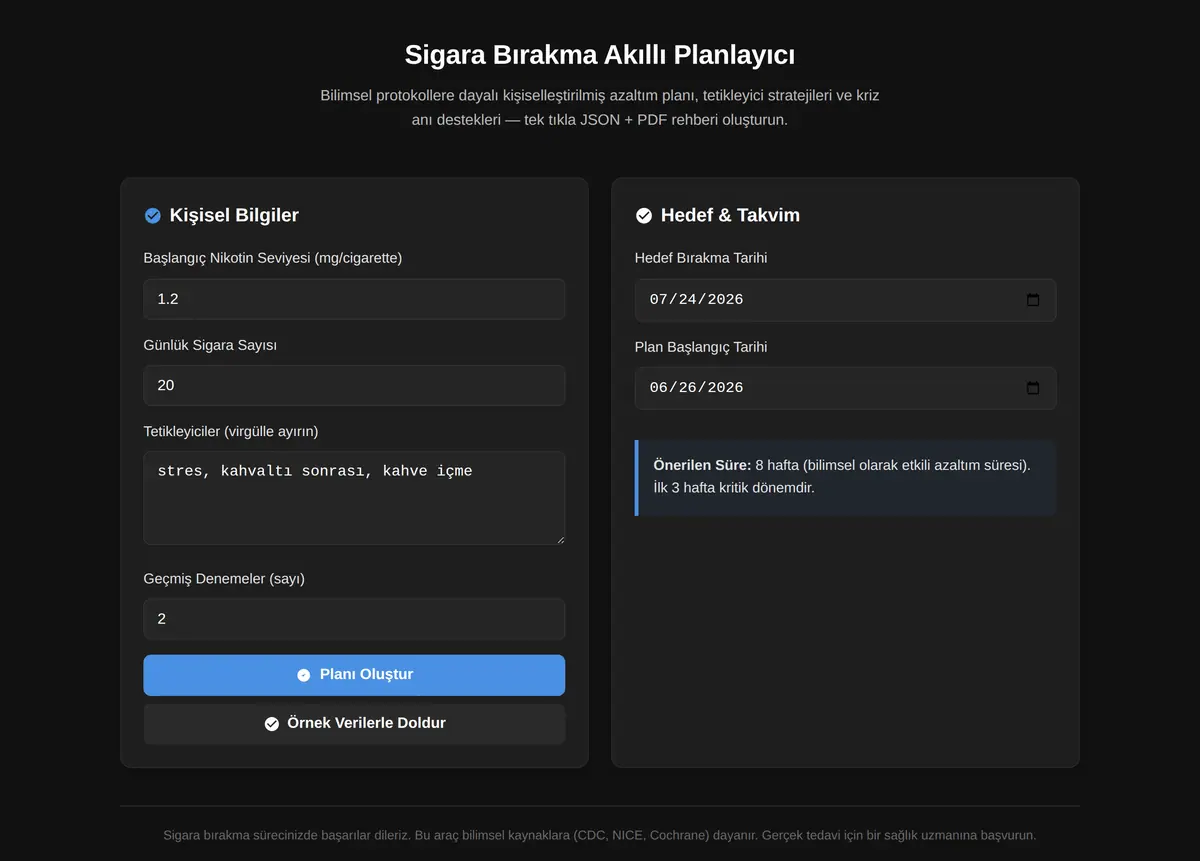Click the 'Plan Başlangıç Tarihi' label
1200x861 pixels.
[701, 347]
